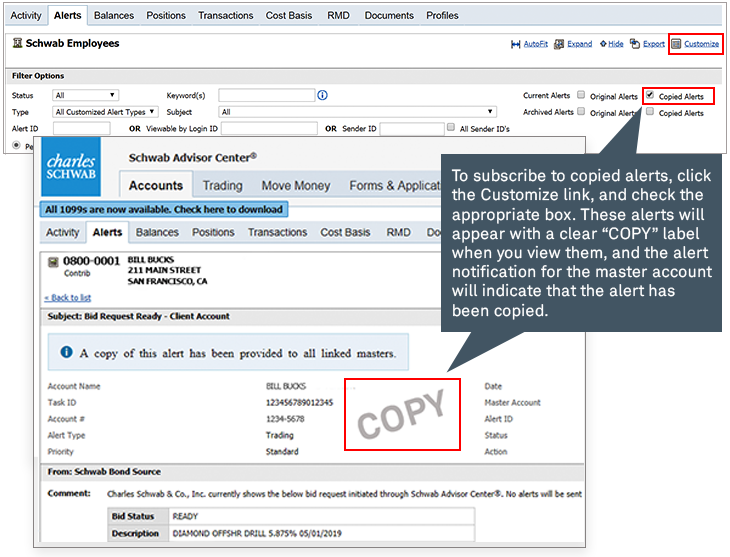Click the Bid Status READY cell

(x=321, y=516)
